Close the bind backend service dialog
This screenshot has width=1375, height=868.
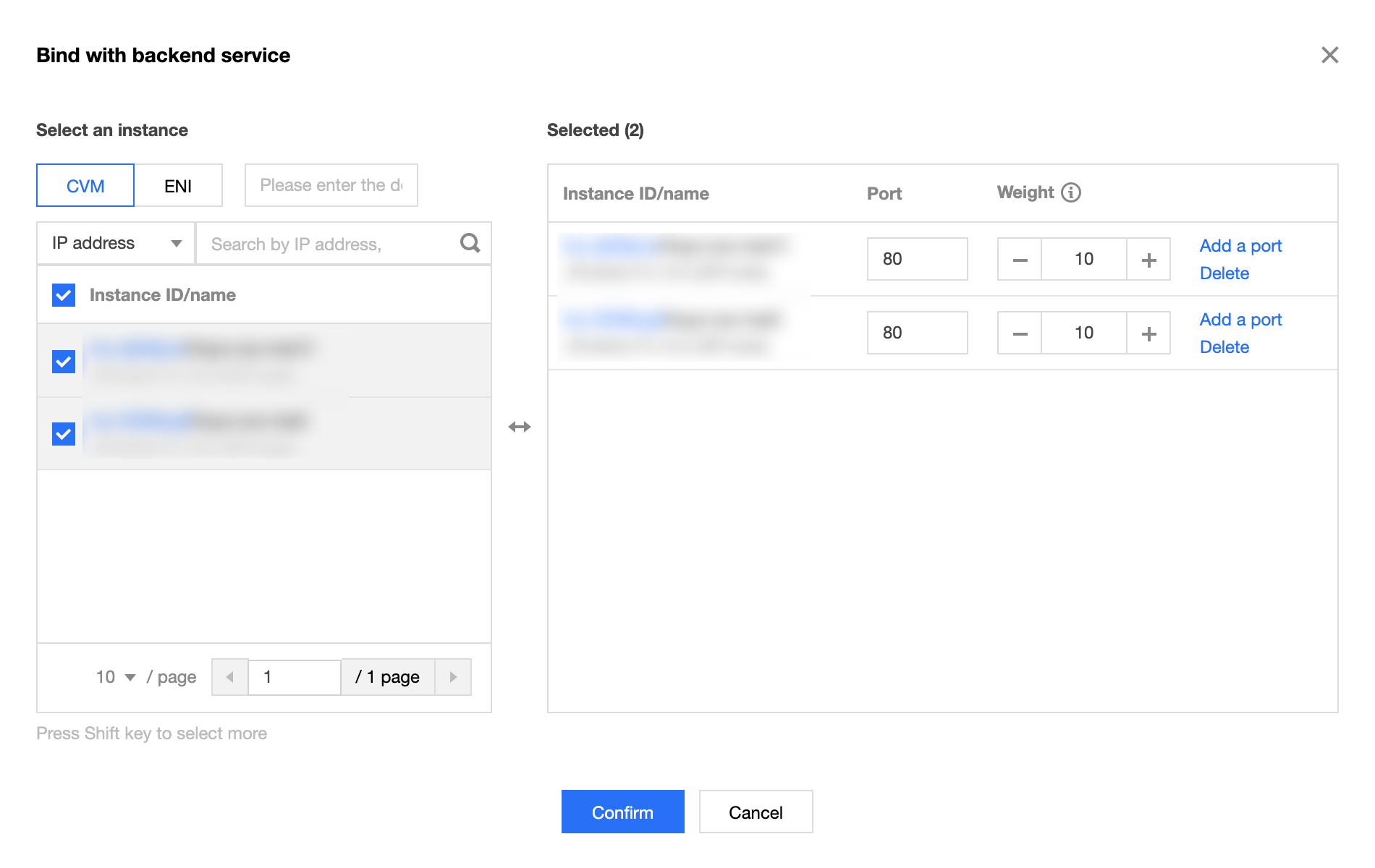[1329, 55]
